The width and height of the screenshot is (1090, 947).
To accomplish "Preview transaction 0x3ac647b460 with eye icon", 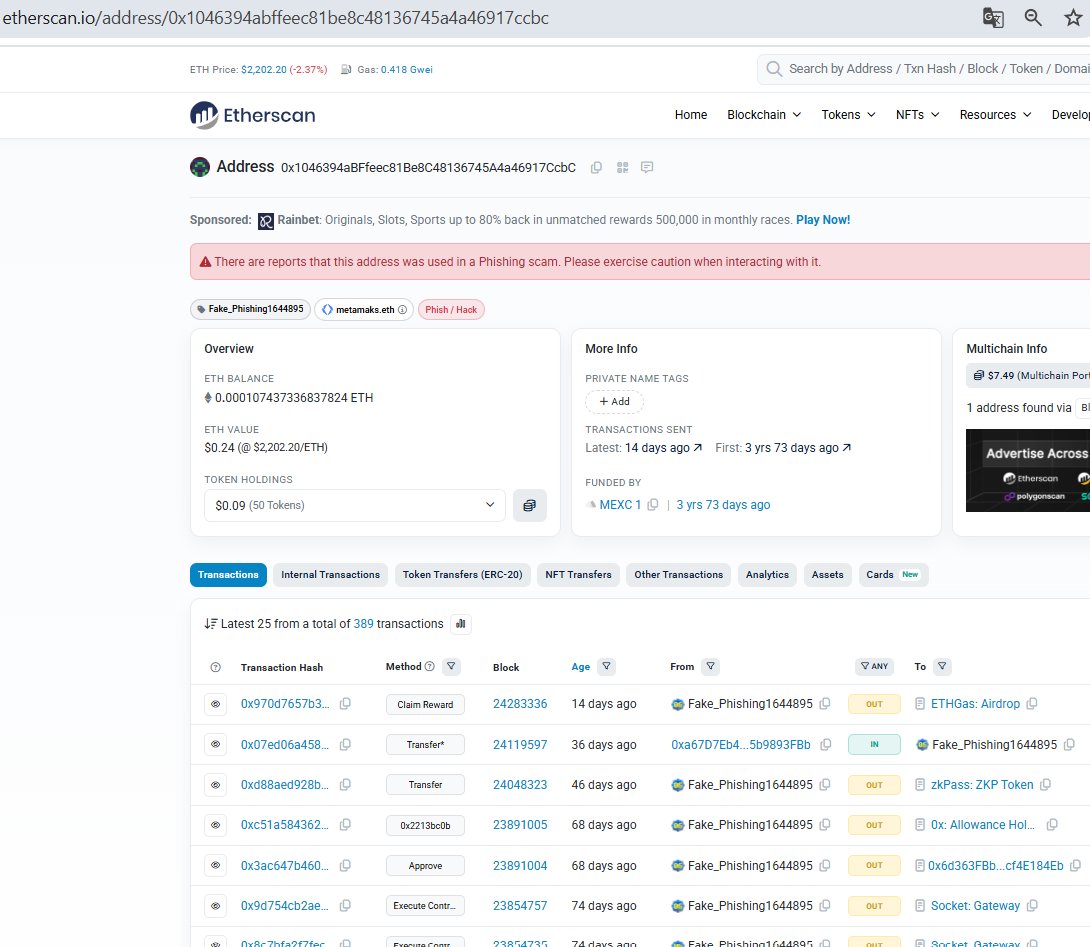I will pyautogui.click(x=215, y=866).
